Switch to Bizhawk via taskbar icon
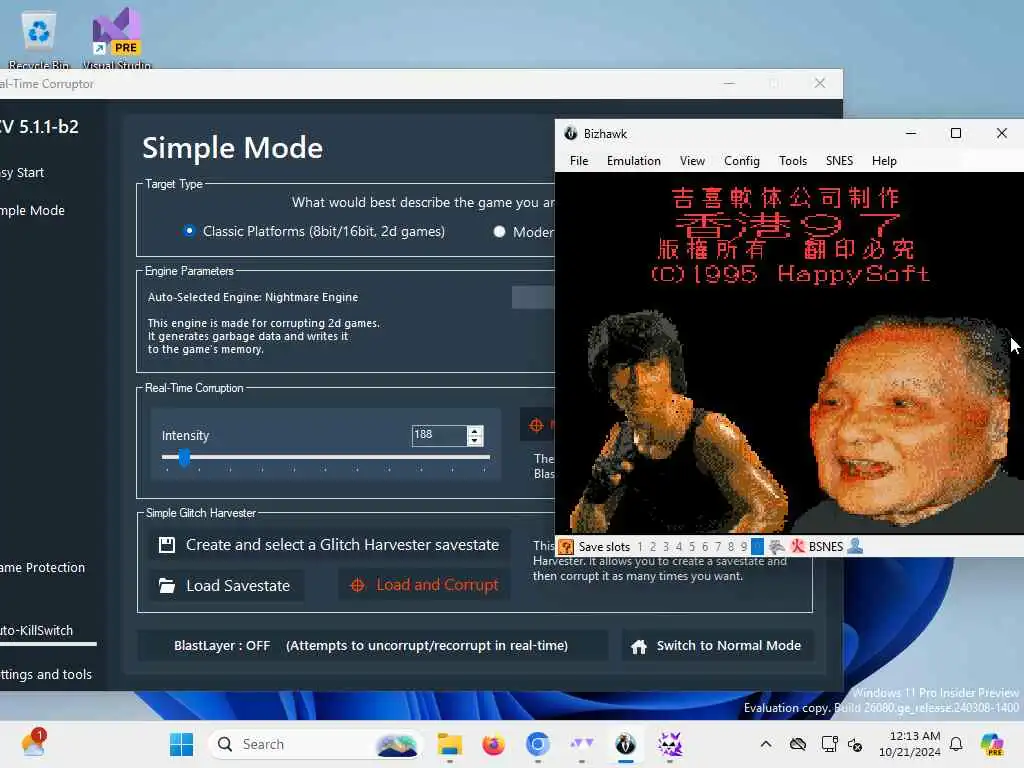Image resolution: width=1024 pixels, height=768 pixels. (626, 744)
